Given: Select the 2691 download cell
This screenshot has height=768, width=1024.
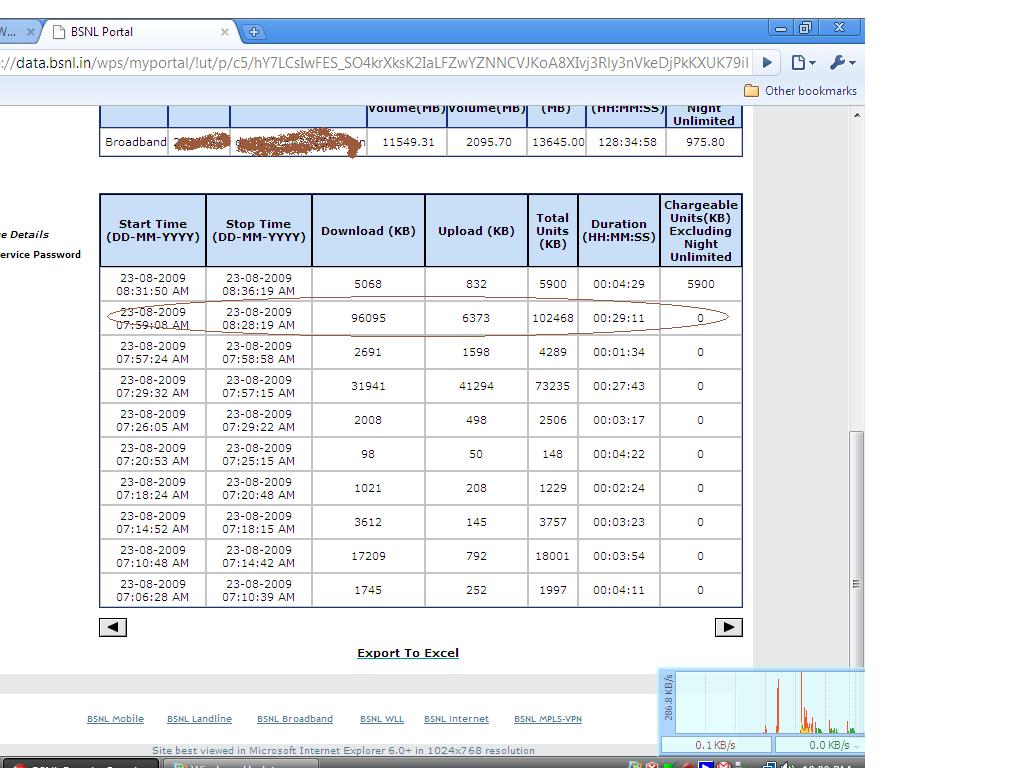Looking at the screenshot, I should tap(368, 352).
